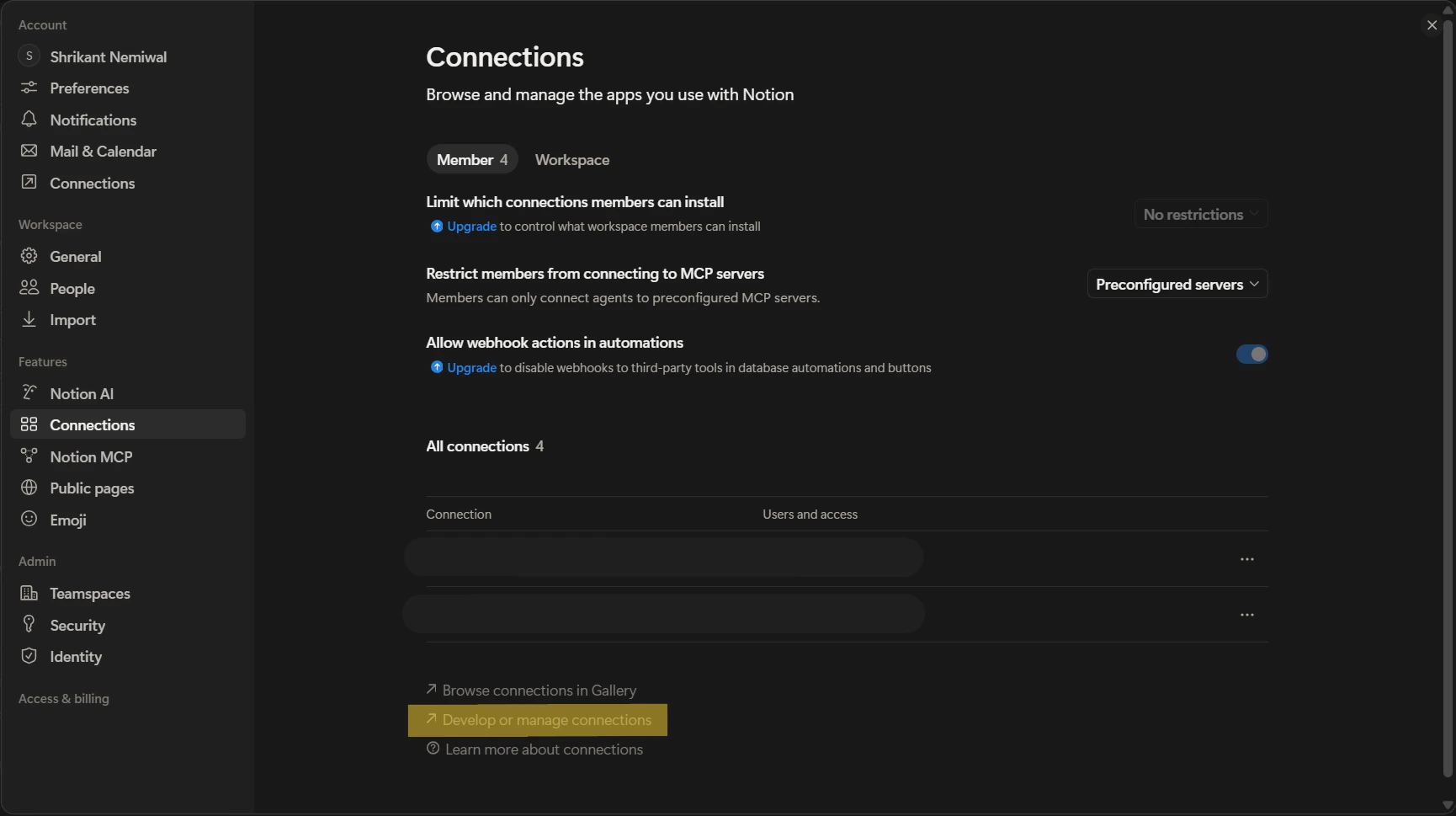Click the Access & billing section label
Screen dimensions: 1456x816
pos(64,698)
